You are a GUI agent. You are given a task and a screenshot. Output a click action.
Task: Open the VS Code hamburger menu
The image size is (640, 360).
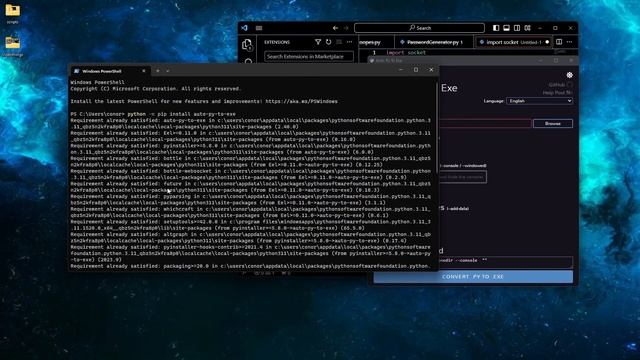(259, 28)
